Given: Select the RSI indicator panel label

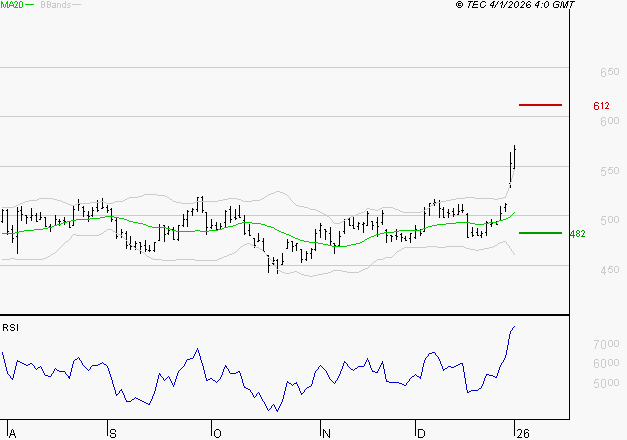Looking at the screenshot, I should coord(10,326).
